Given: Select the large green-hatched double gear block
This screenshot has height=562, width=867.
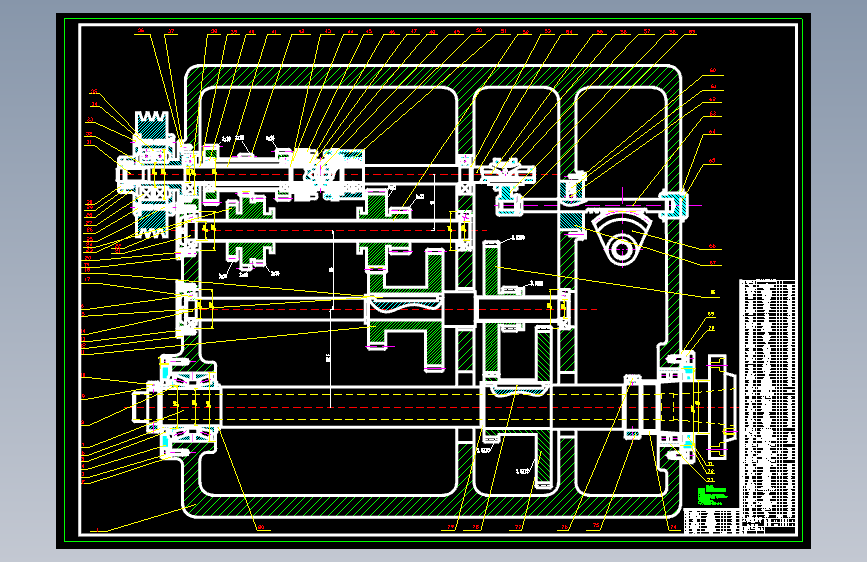Looking at the screenshot, I should coord(405,310).
